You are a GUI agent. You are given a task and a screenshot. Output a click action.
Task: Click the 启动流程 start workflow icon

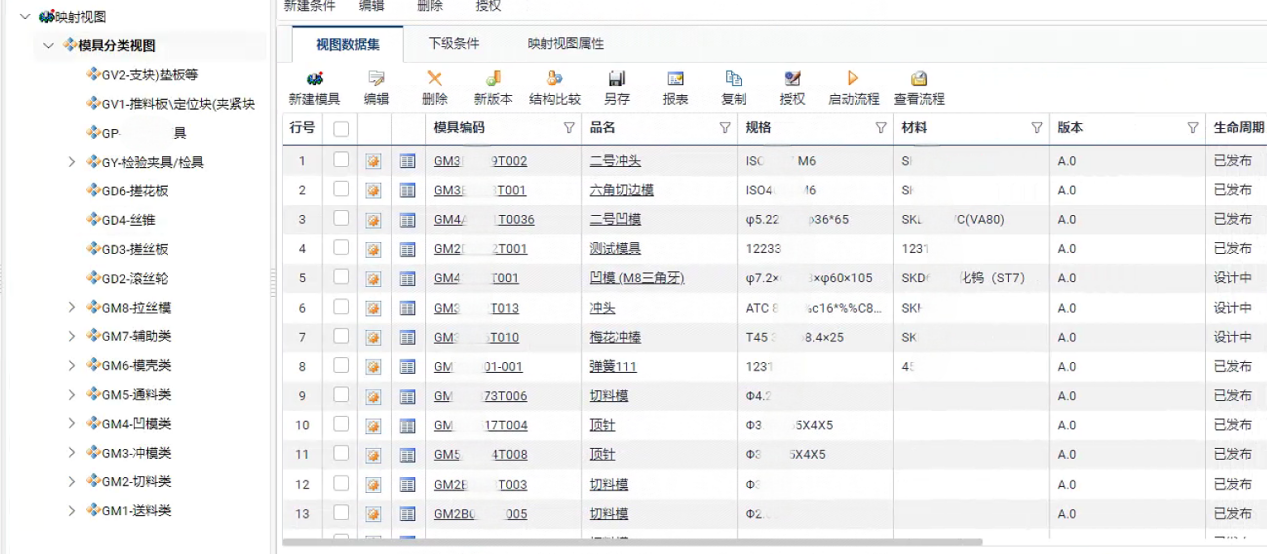coord(853,79)
